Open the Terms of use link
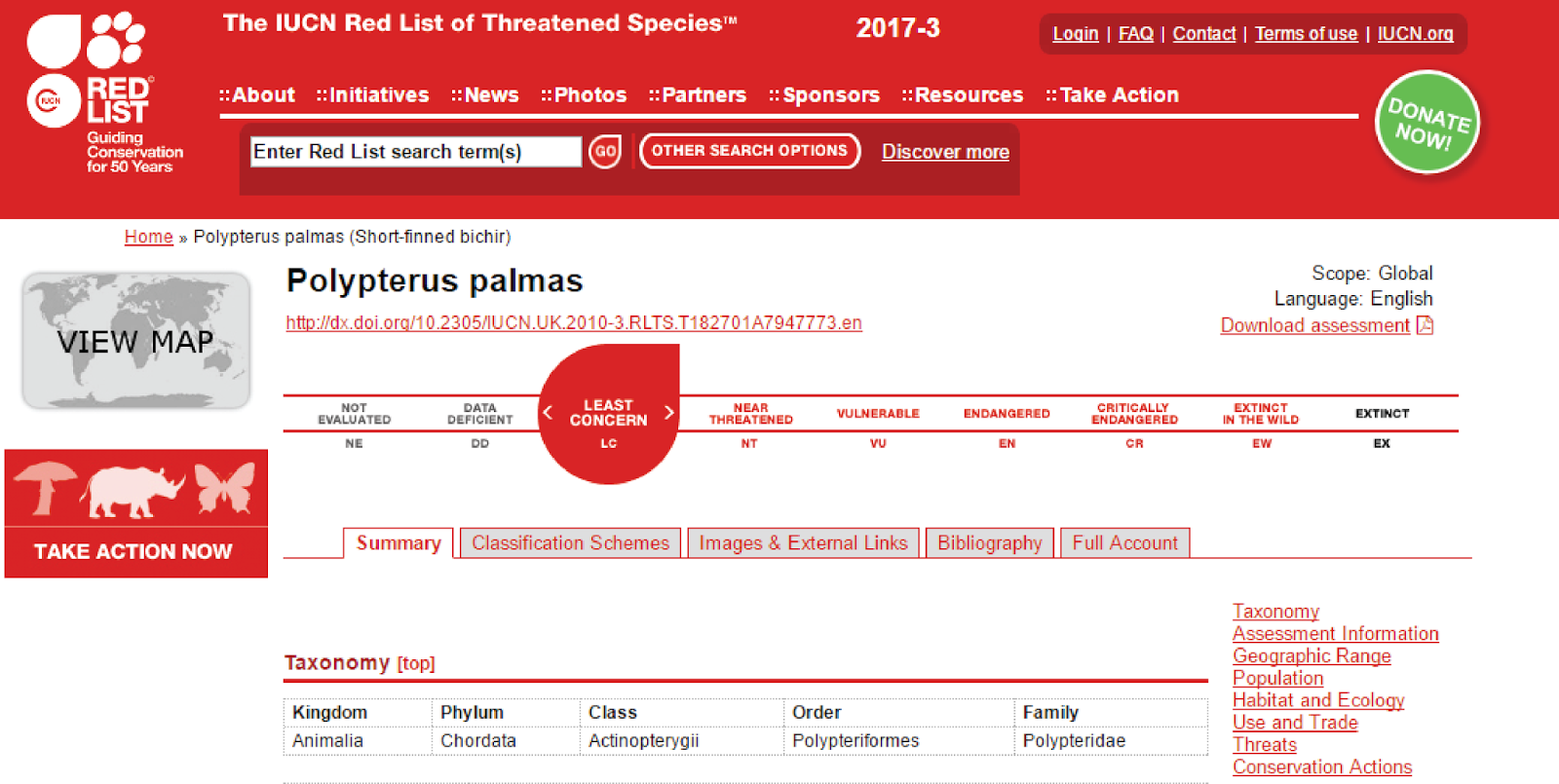 1307,34
